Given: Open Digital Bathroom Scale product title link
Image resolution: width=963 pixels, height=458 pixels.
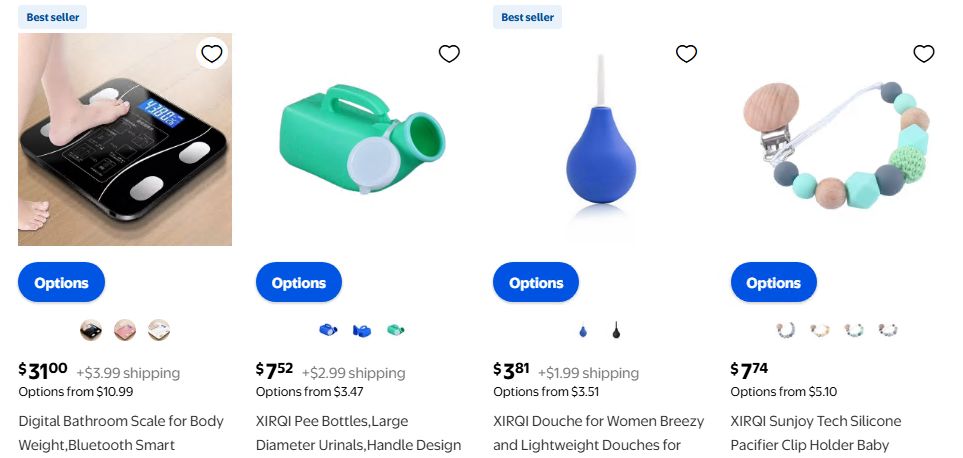Looking at the screenshot, I should 121,433.
